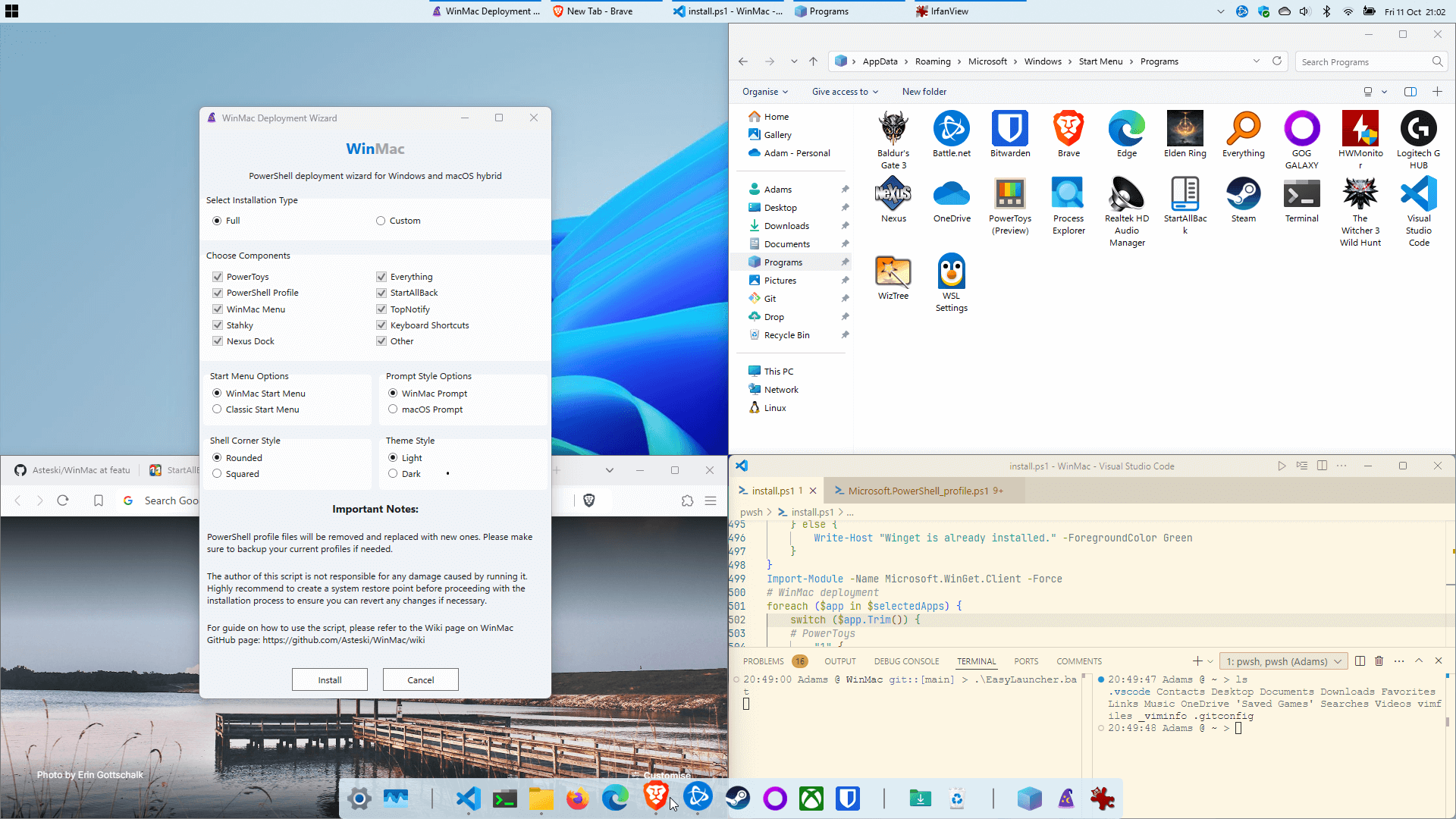Uncheck the PowerToys component checkbox
The image size is (1456, 819).
pyautogui.click(x=218, y=277)
